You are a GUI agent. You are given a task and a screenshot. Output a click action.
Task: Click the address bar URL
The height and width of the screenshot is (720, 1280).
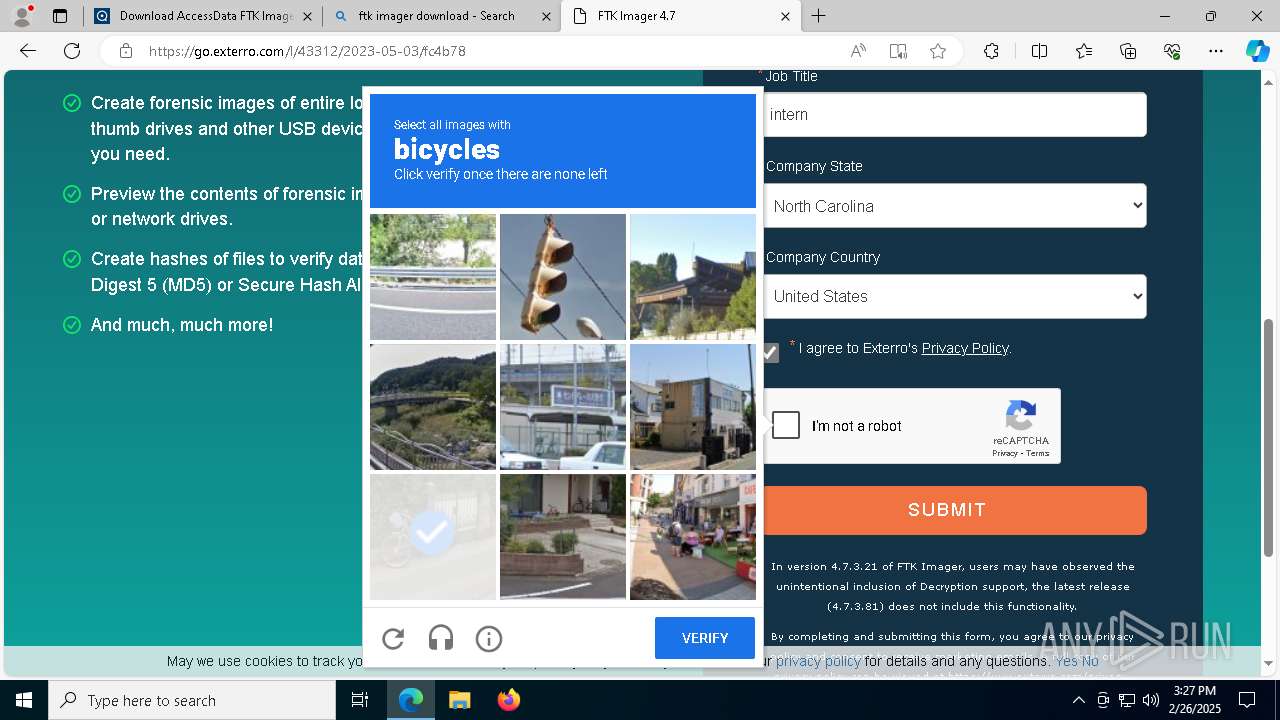pyautogui.click(x=307, y=51)
